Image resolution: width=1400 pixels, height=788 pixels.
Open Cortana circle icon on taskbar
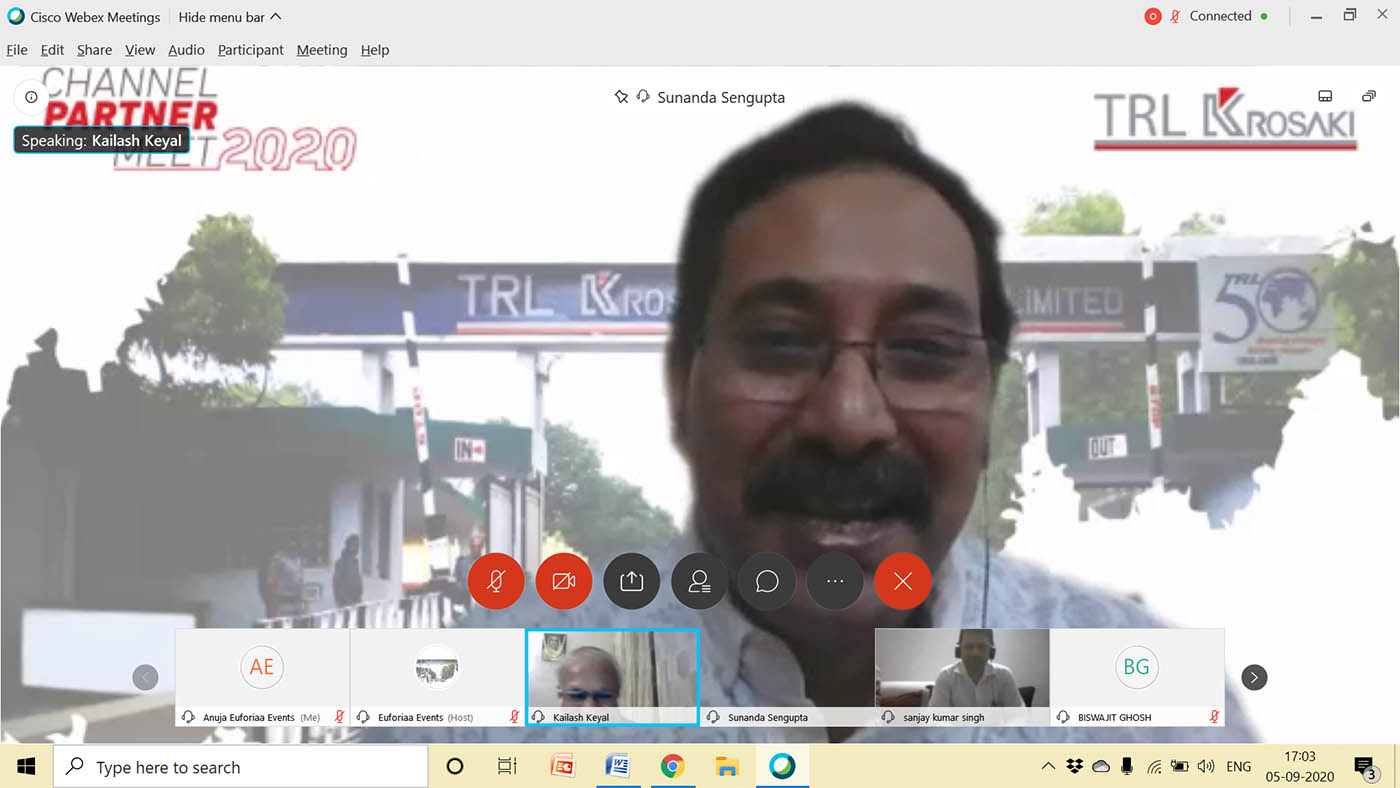point(455,767)
